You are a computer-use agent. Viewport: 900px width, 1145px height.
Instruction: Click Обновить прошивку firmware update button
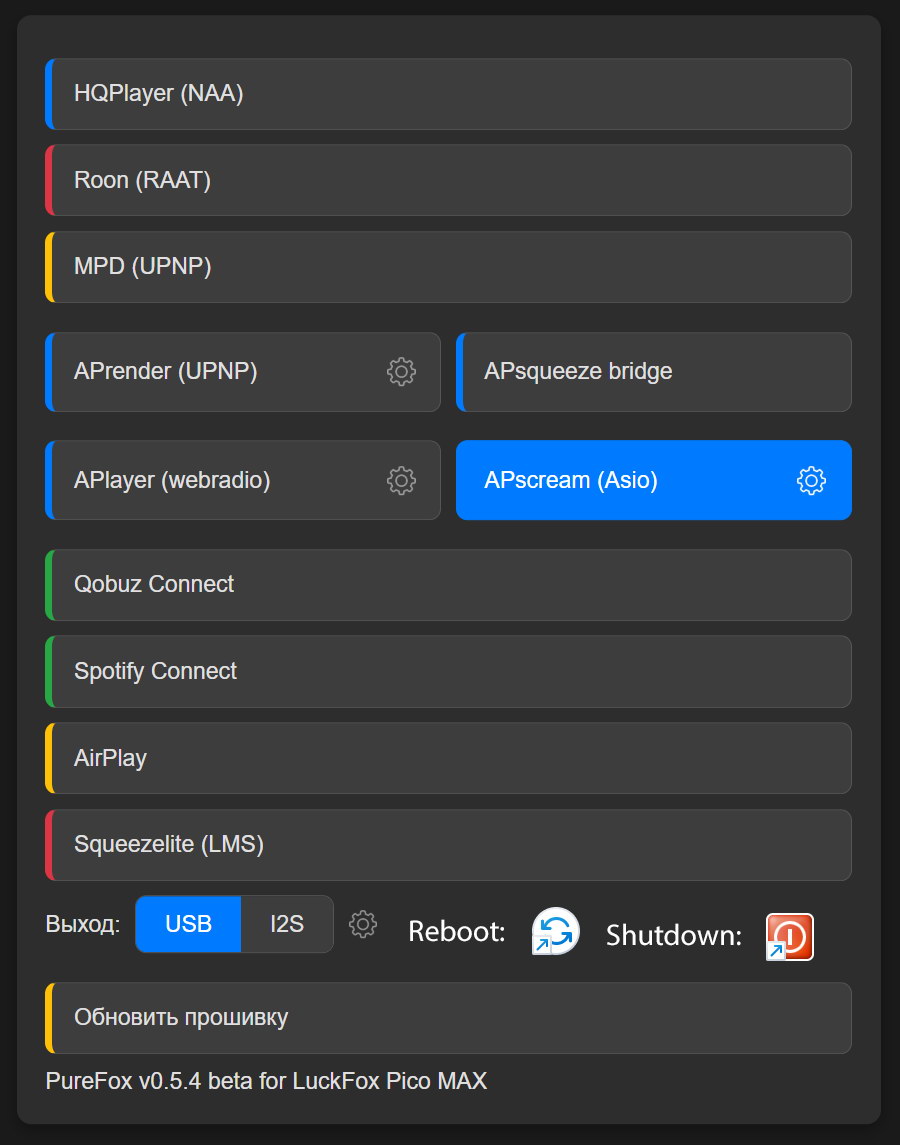click(448, 1018)
